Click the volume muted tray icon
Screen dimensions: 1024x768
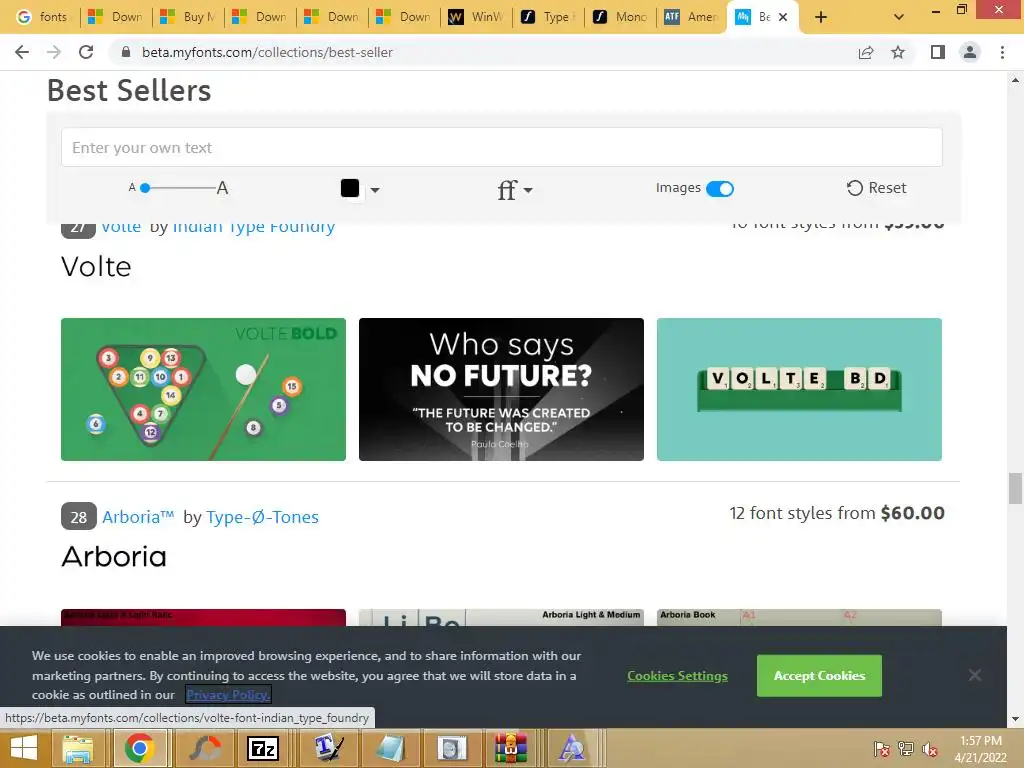tap(930, 749)
